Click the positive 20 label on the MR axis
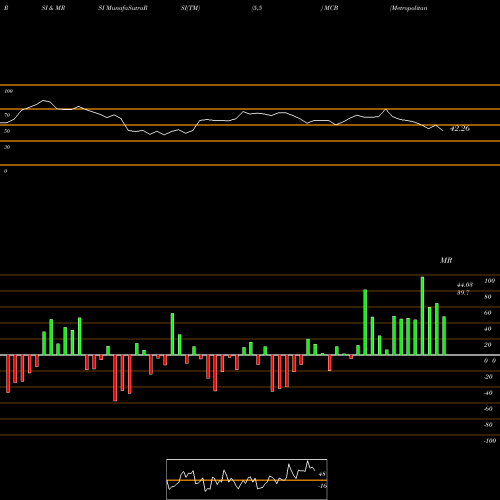This screenshot has height=500, width=500. point(487,345)
